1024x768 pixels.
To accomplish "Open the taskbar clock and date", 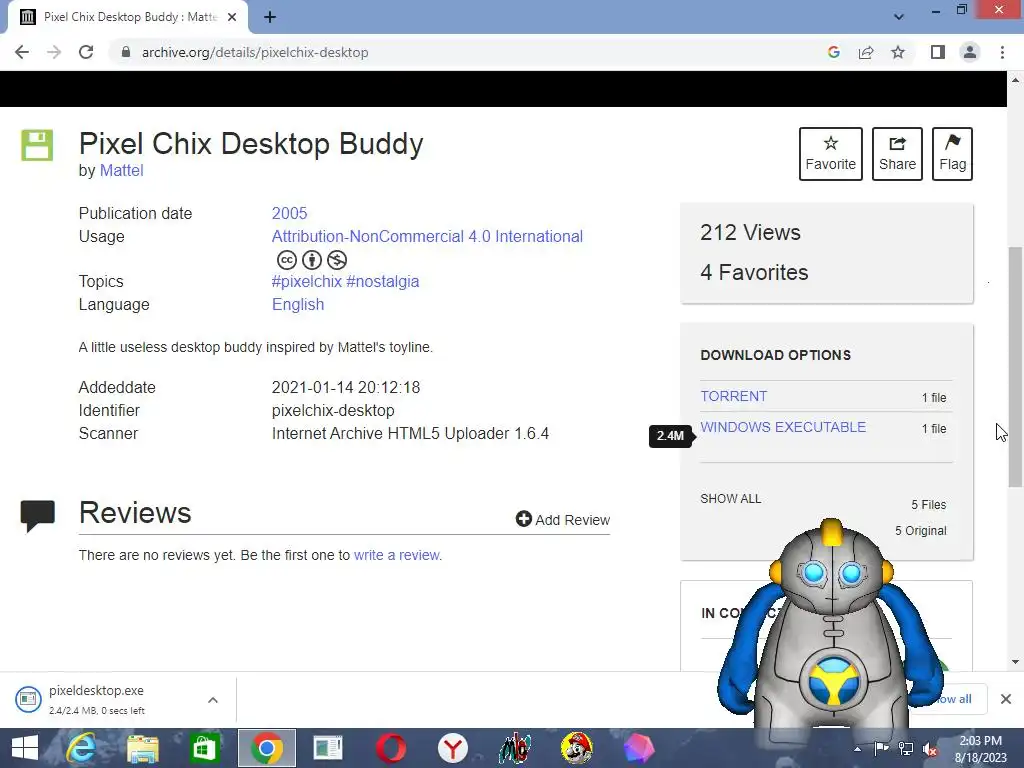I will [981, 748].
